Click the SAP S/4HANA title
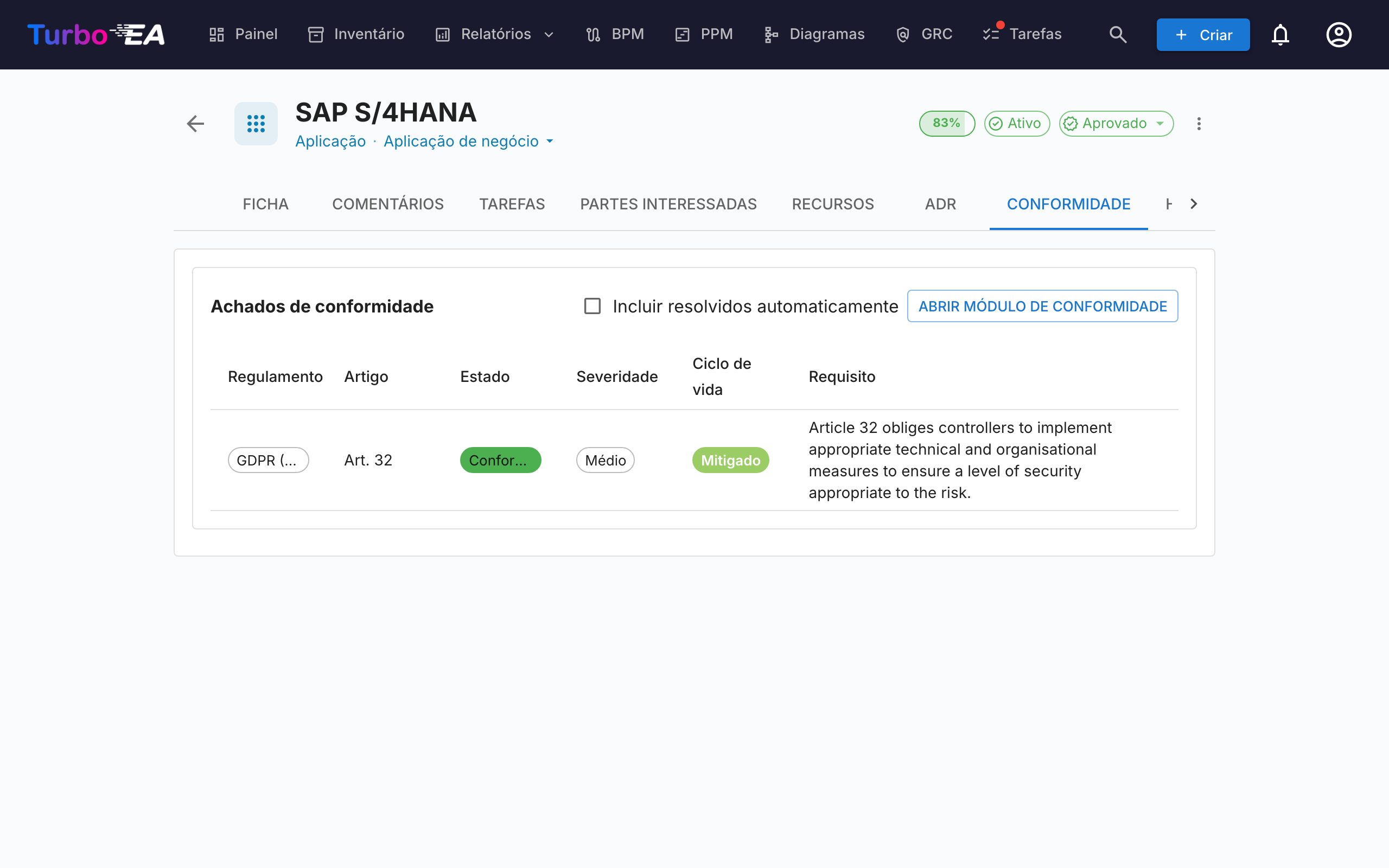1389x868 pixels. (x=386, y=112)
